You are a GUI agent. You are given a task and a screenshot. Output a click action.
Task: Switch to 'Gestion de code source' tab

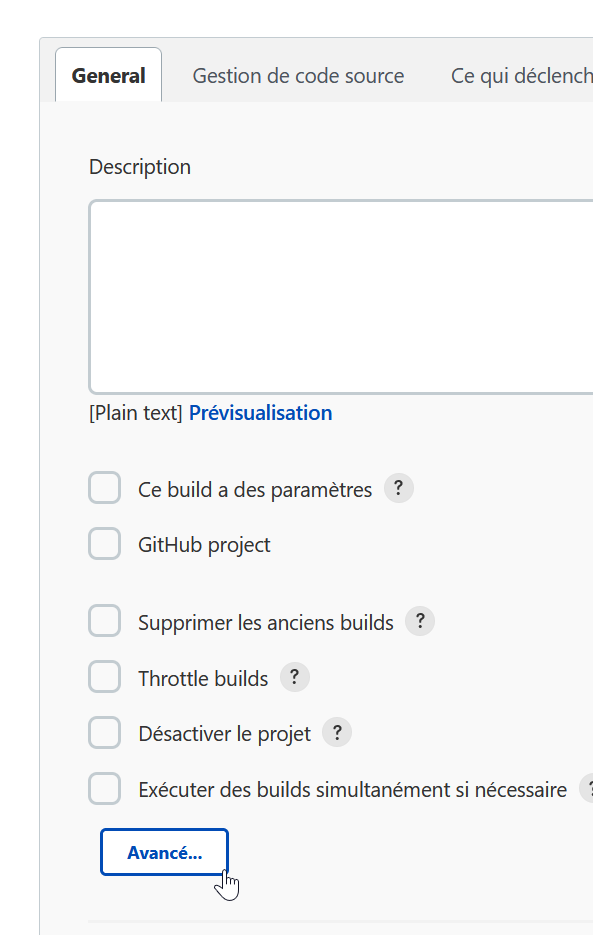pyautogui.click(x=298, y=76)
